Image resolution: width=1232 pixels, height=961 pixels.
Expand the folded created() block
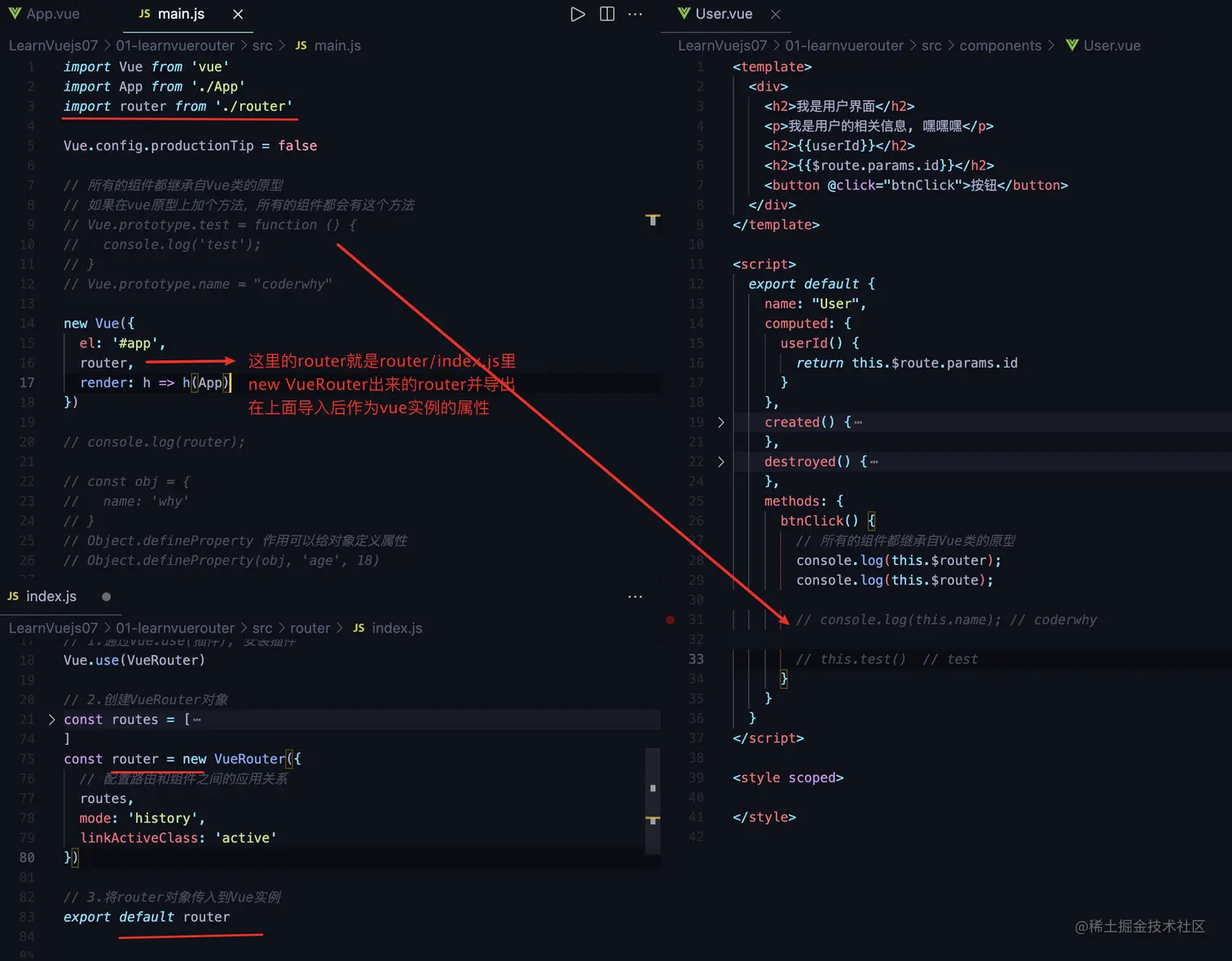[x=720, y=422]
